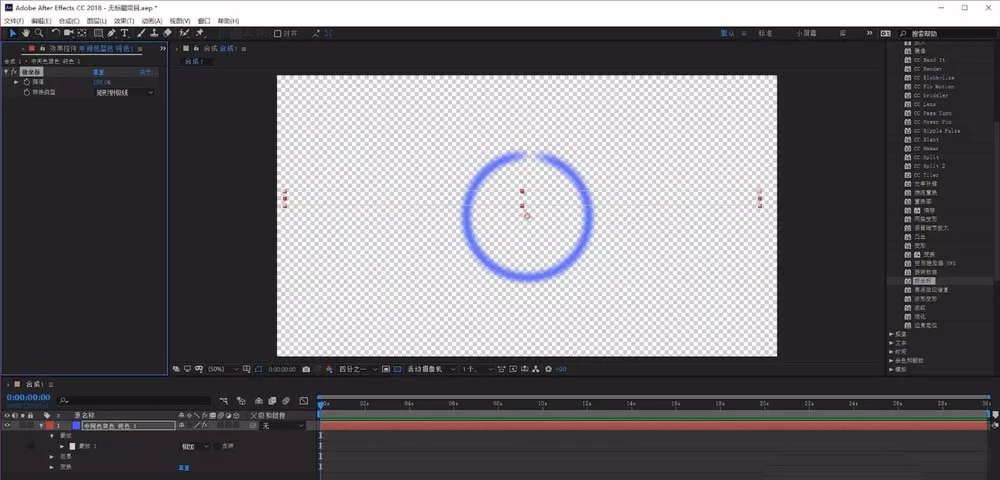Toggle lock on effect controls panel
This screenshot has height=480, width=1000.
click(x=42, y=48)
